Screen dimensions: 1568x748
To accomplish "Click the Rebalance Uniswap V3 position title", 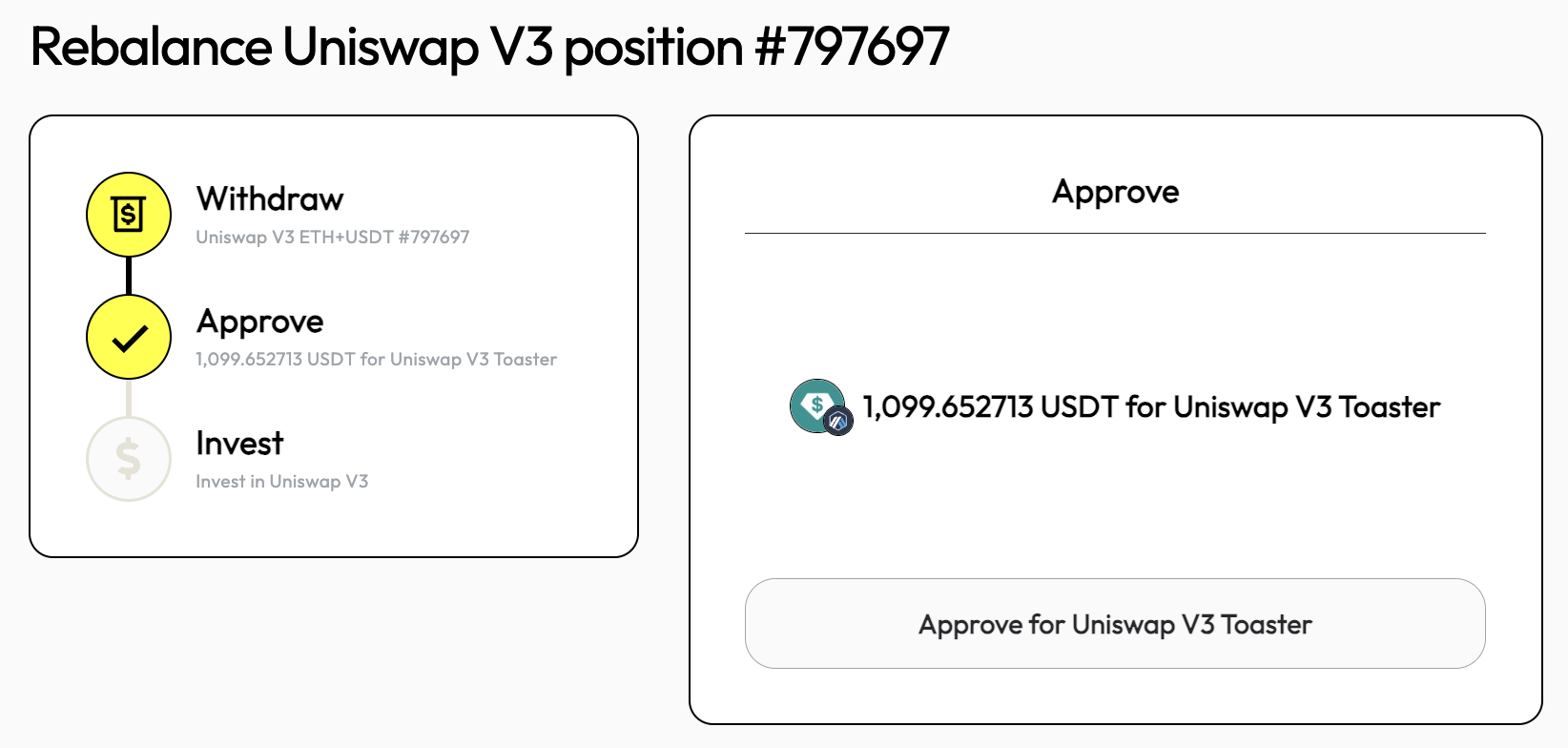I will tap(489, 46).
